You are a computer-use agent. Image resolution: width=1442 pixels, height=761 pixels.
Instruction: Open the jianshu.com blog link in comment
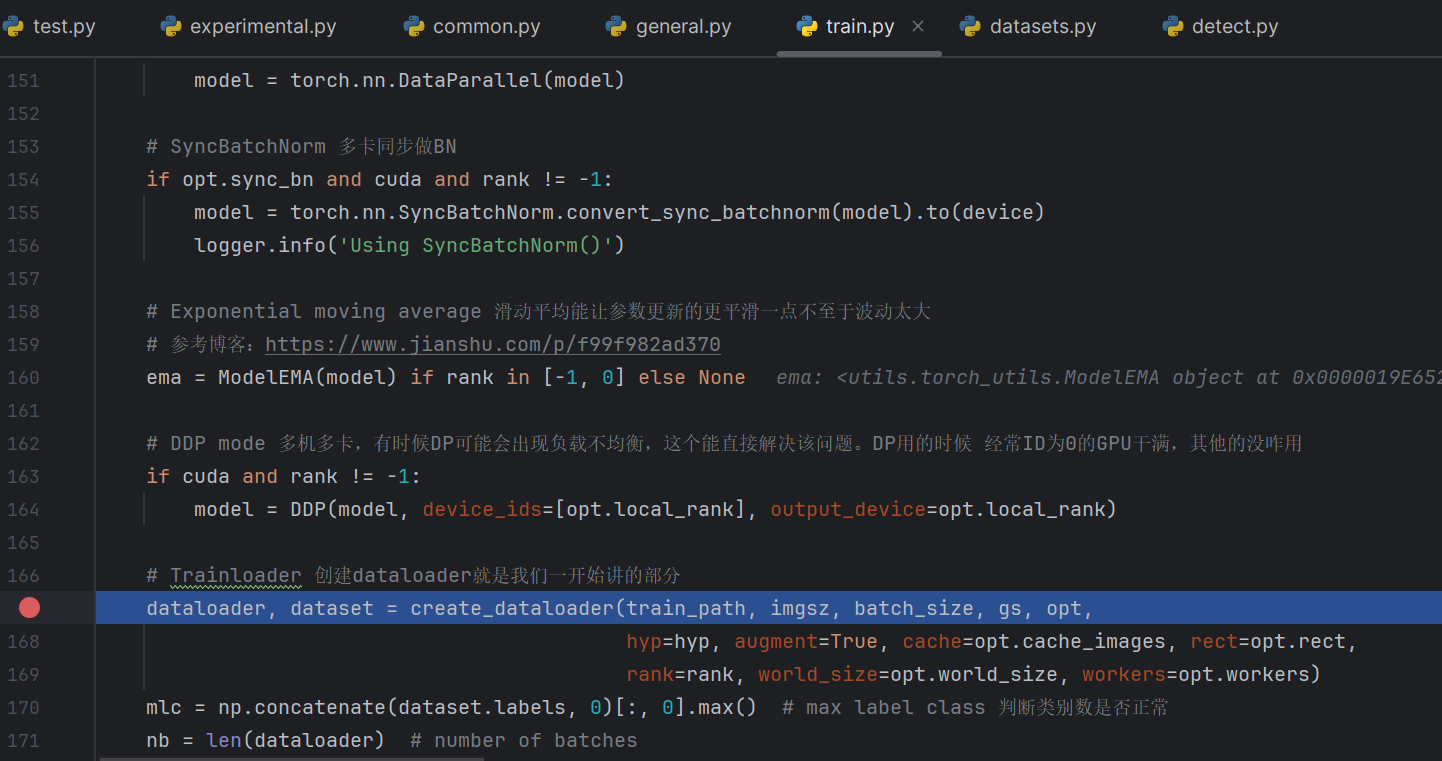(x=492, y=344)
